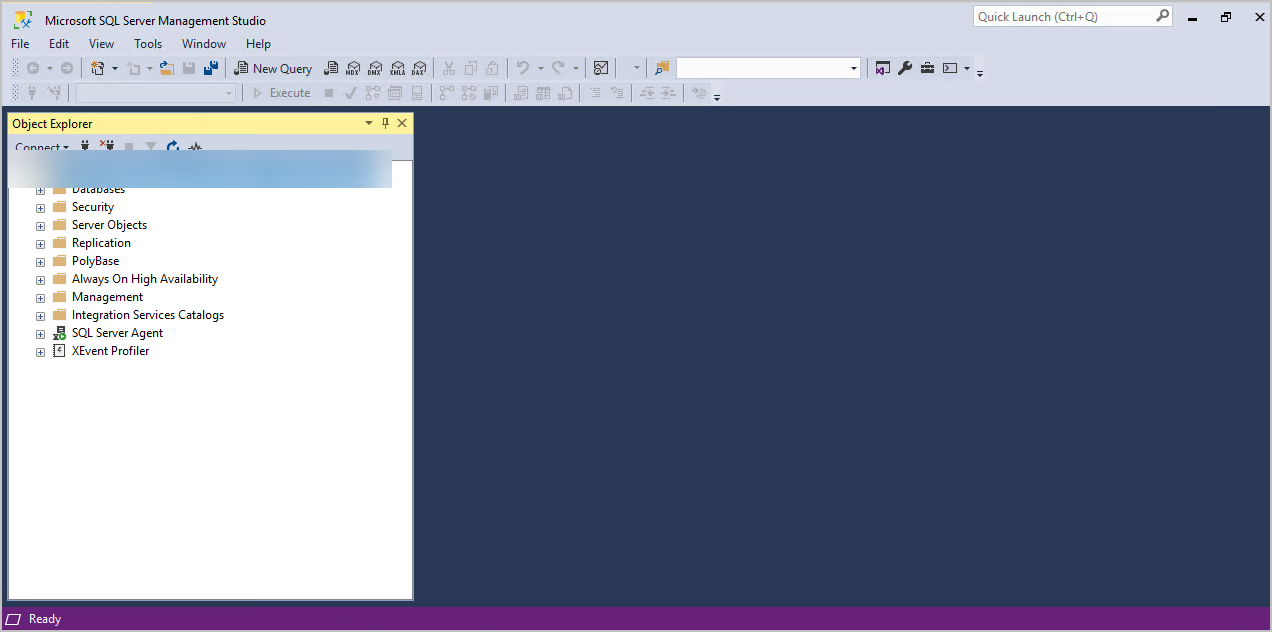Apply a filter in Object Explorer
1272x632 pixels.
[150, 147]
